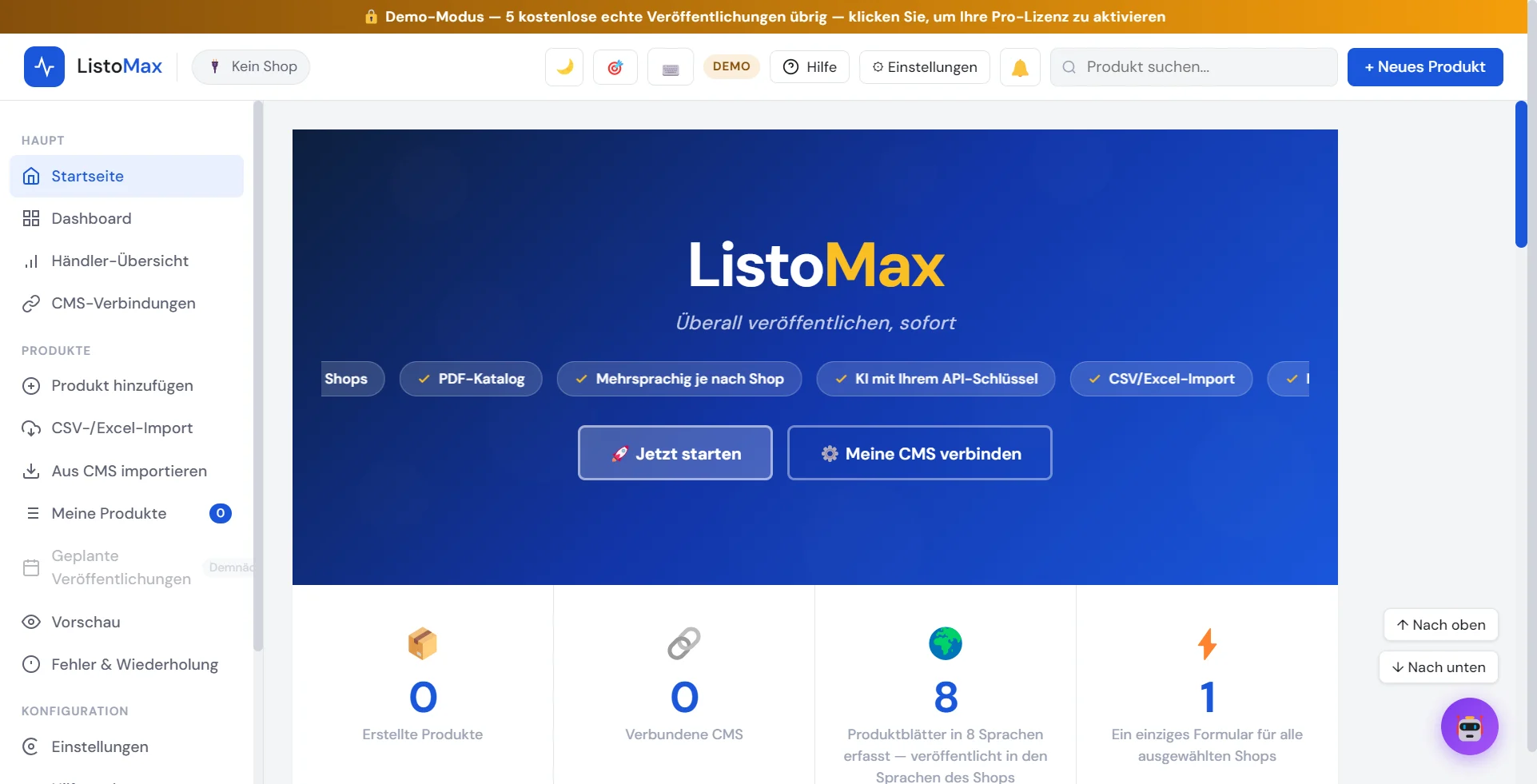This screenshot has width=1537, height=784.
Task: Click the KI mit Ihrem API-Schlüssel chip
Action: (x=936, y=379)
